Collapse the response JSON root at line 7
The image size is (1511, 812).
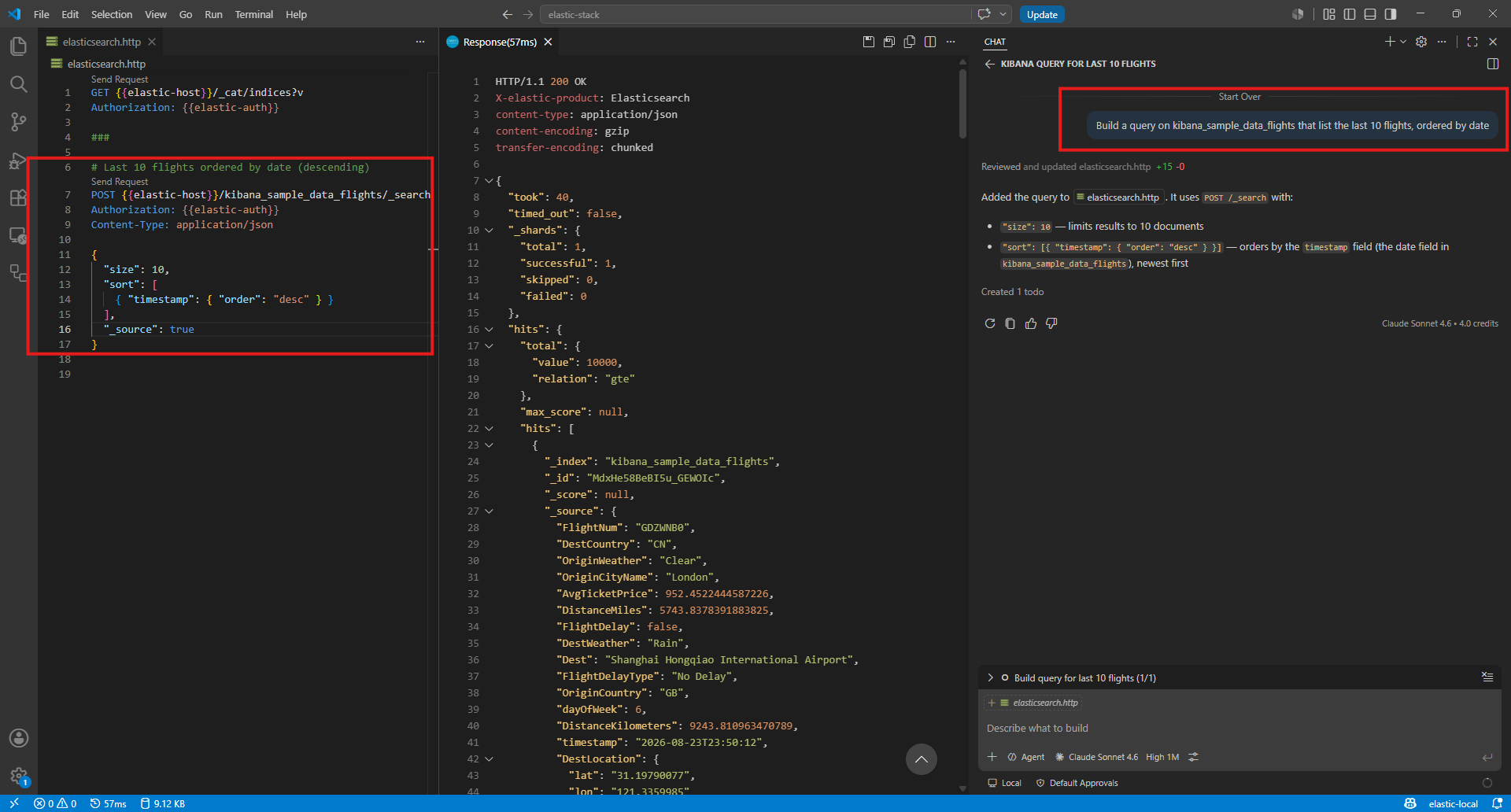[x=489, y=181]
